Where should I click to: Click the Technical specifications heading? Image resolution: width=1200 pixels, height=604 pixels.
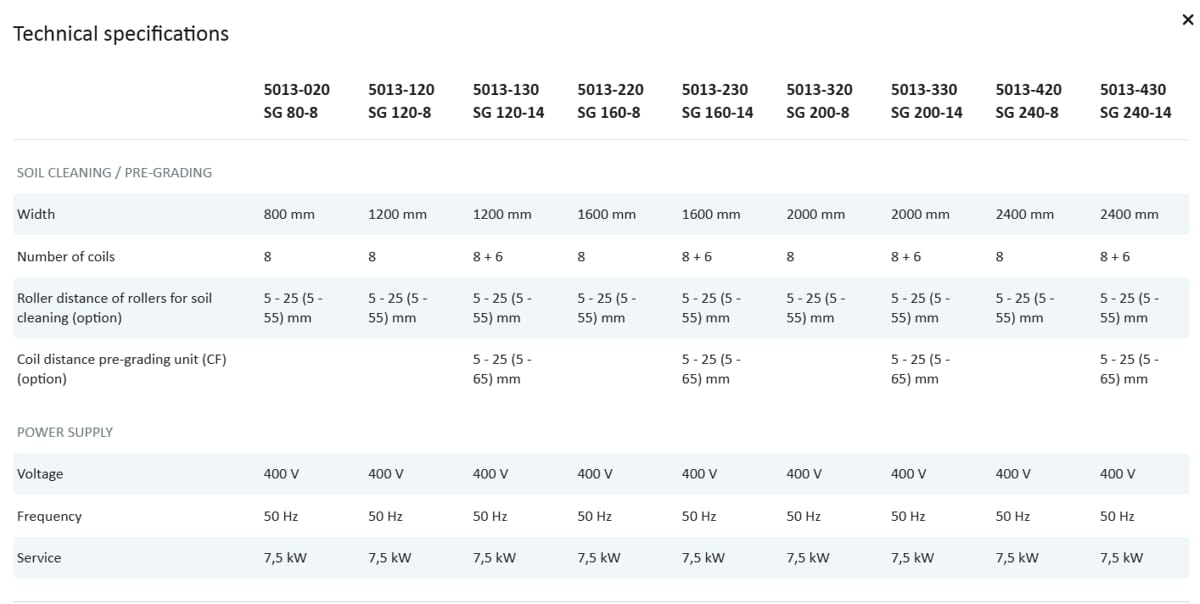(x=121, y=34)
